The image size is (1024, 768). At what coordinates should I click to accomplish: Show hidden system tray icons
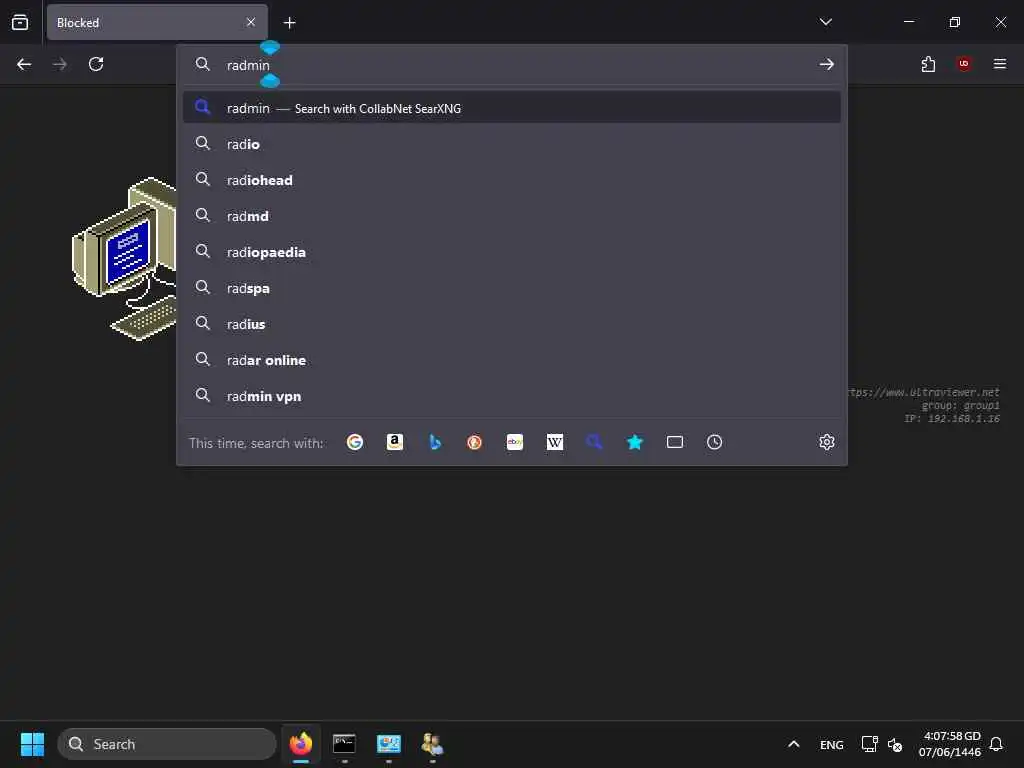[x=793, y=744]
